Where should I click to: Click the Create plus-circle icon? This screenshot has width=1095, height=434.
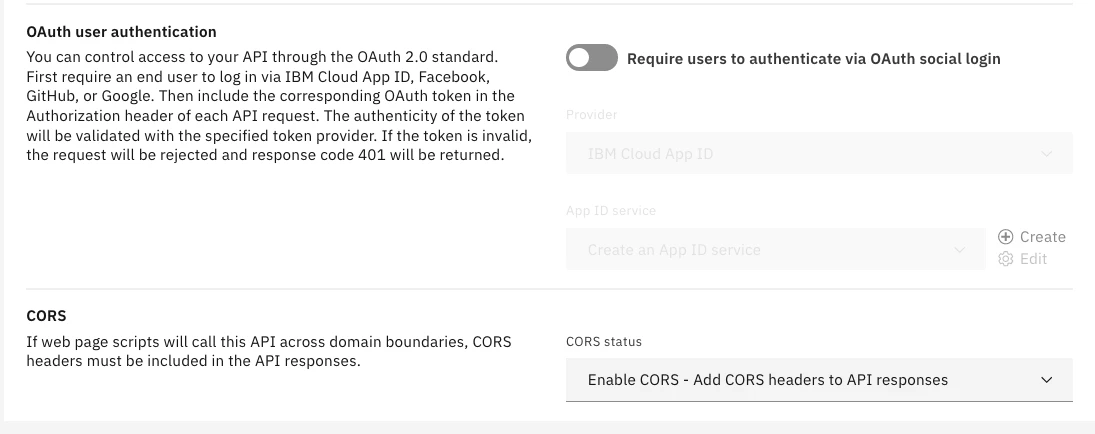[x=1006, y=237]
